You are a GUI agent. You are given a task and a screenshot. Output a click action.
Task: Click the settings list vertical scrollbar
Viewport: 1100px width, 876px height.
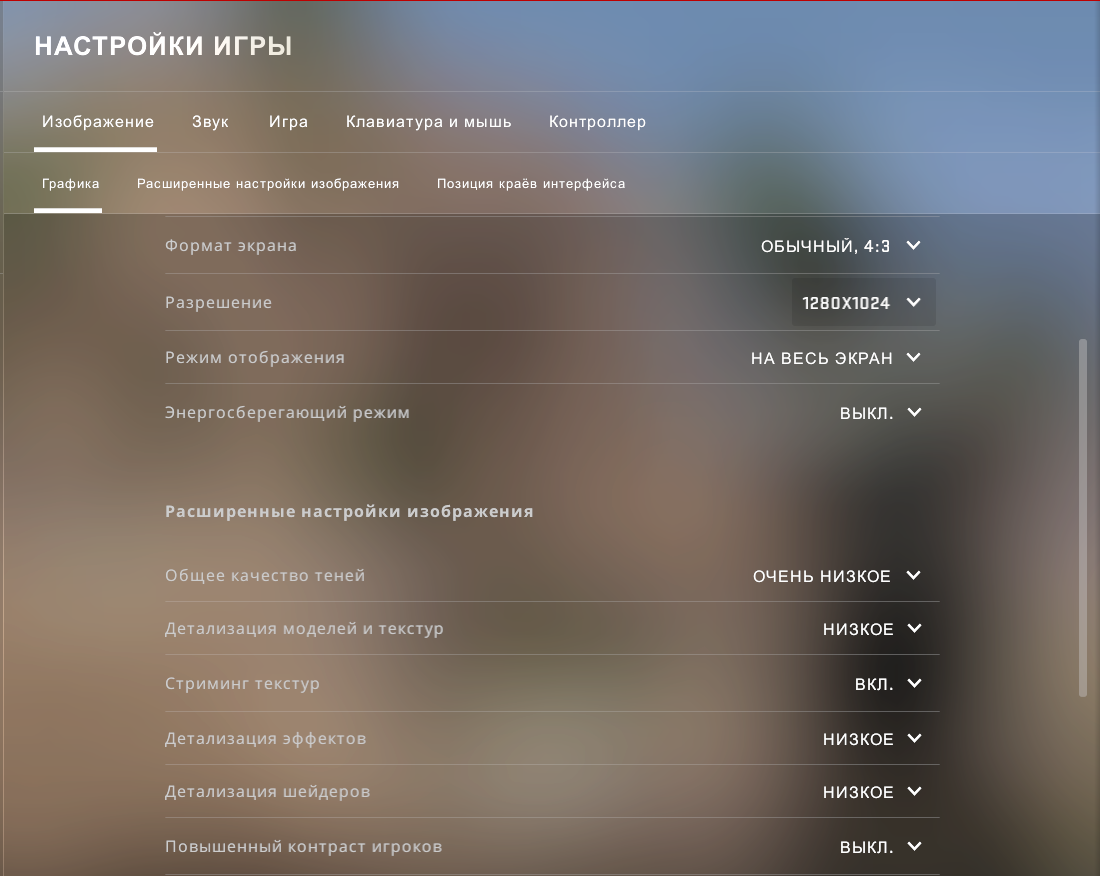(x=1082, y=519)
